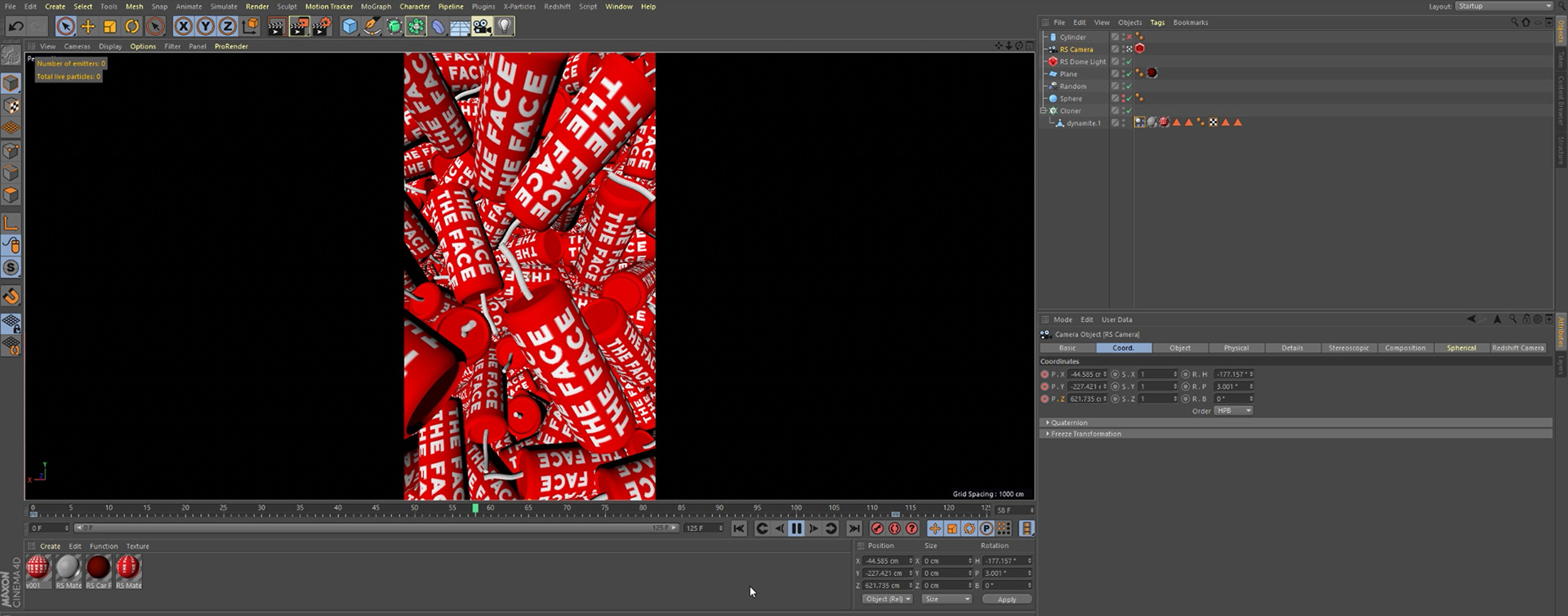Image resolution: width=1568 pixels, height=616 pixels.
Task: Click Make Editable icon in left toolbar
Action: 11,56
